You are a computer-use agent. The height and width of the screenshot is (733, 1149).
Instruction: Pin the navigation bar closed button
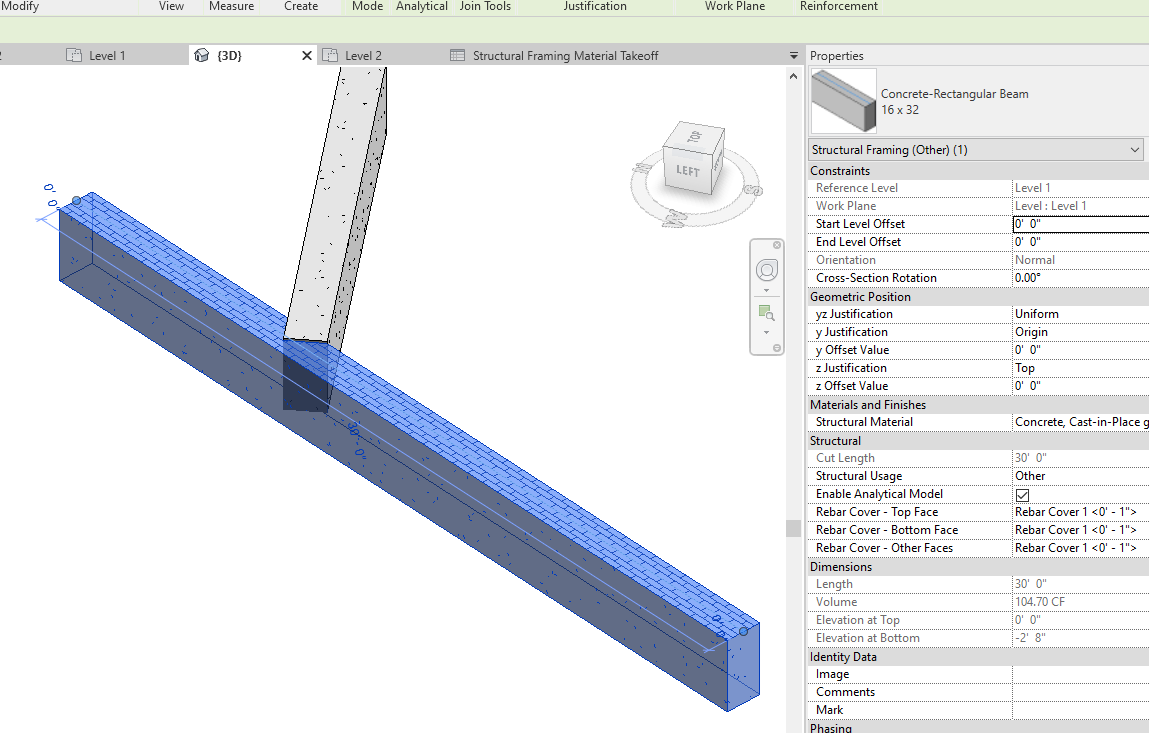777,245
